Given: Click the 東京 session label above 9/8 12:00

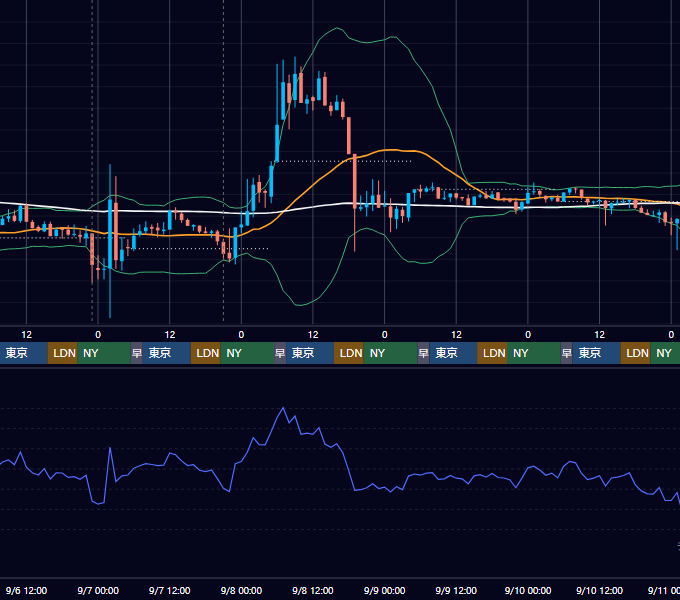Looking at the screenshot, I should click(x=310, y=353).
